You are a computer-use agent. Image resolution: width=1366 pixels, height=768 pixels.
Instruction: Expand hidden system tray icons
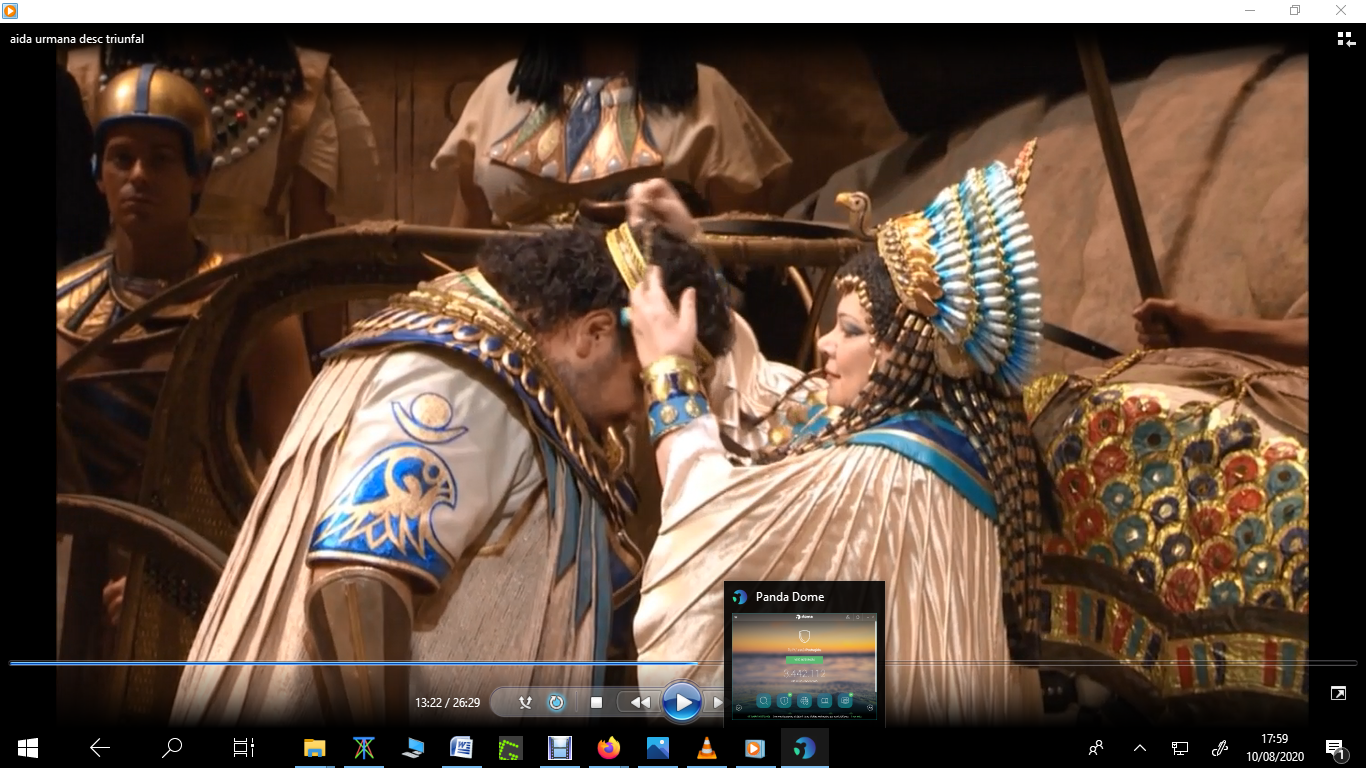click(1139, 747)
